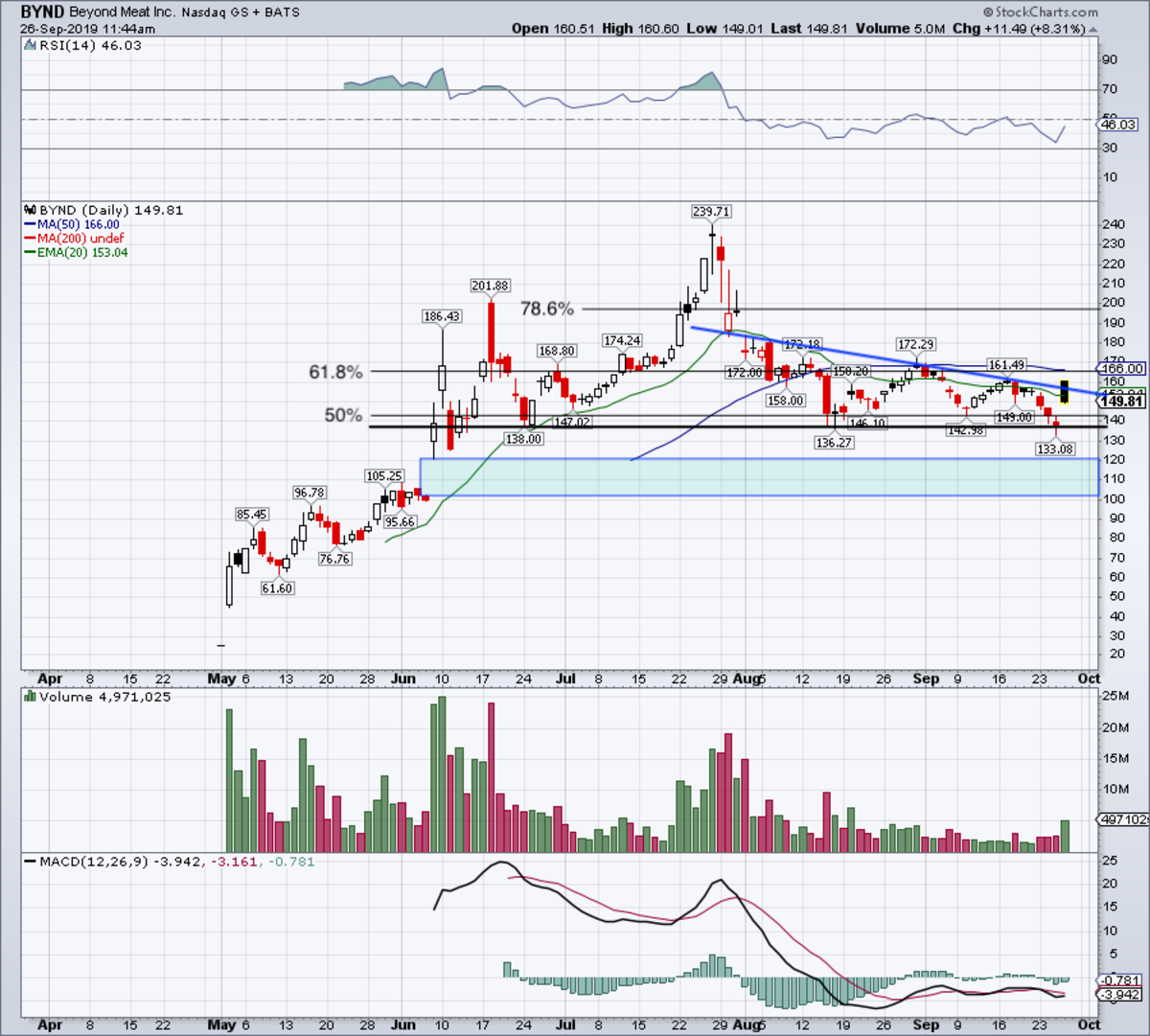Viewport: 1150px width, 1036px height.
Task: Click the candlestick icon before BYND (Daily)
Action: pyautogui.click(x=31, y=210)
